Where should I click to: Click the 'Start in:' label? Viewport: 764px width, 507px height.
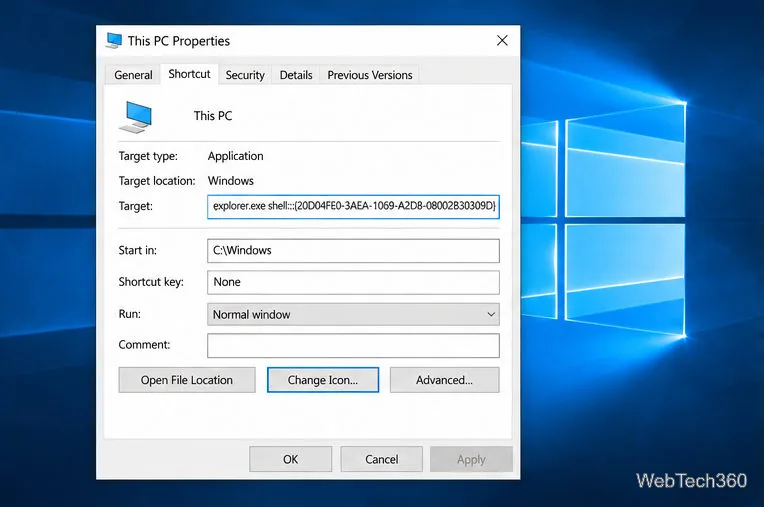[x=137, y=250]
